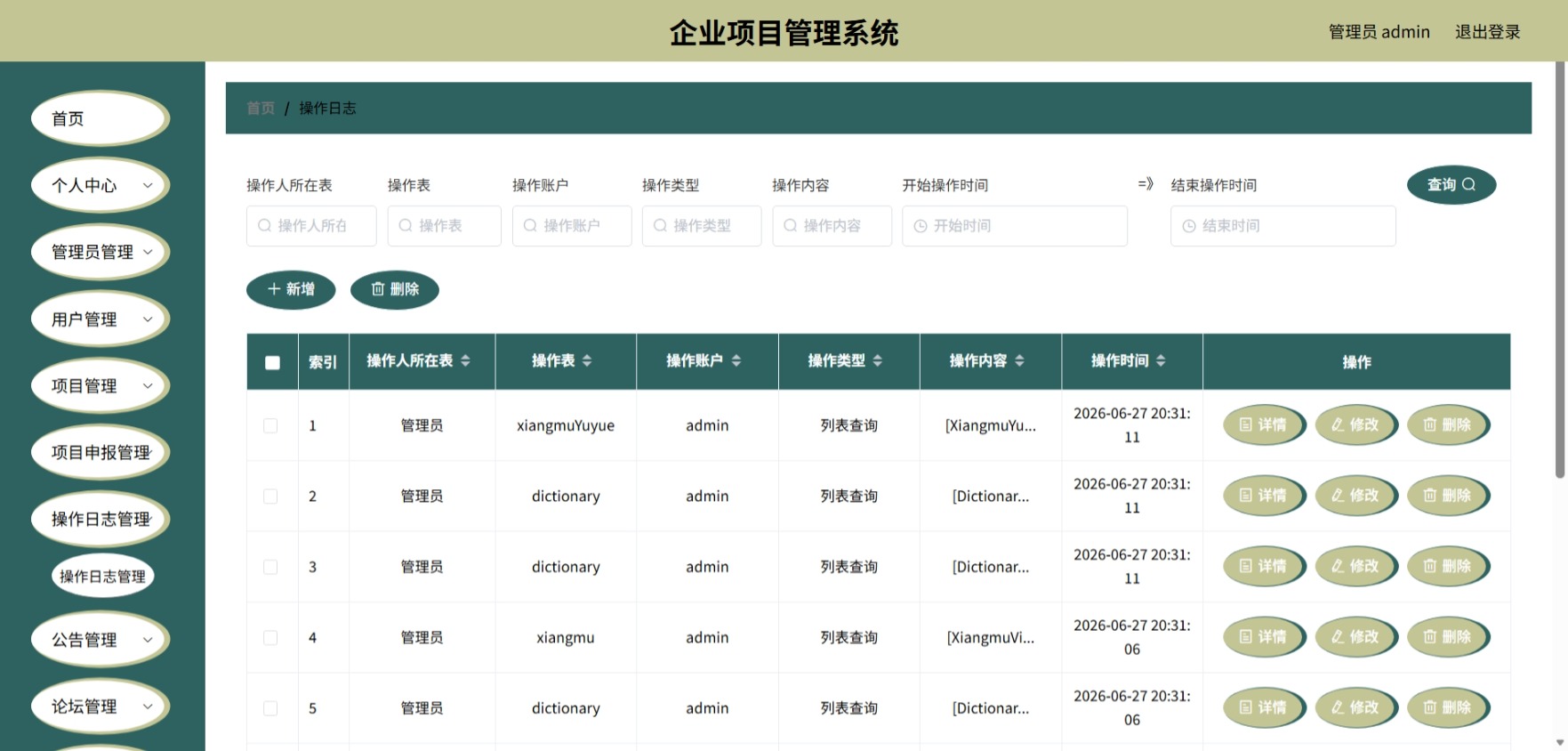
Task: Click the 退出登录 logout link
Action: tap(1487, 32)
